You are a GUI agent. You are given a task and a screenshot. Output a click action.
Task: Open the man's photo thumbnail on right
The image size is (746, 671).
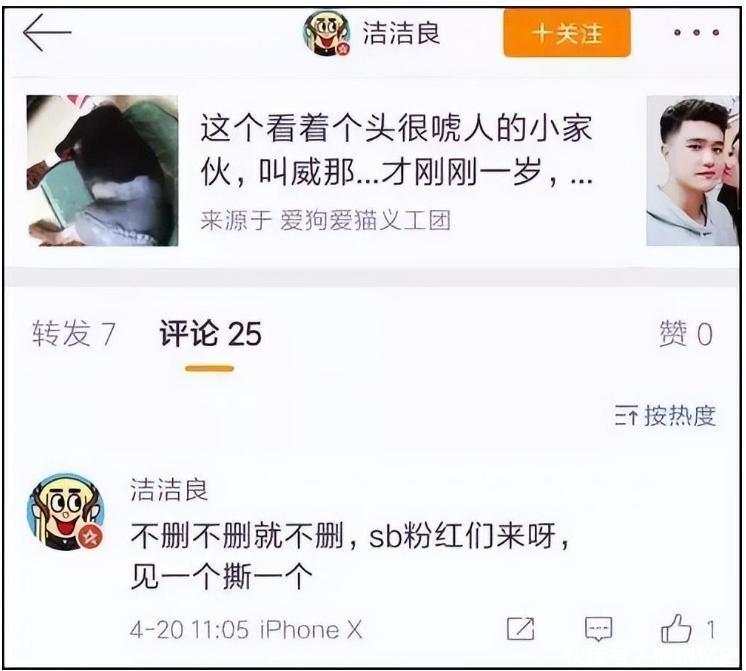click(692, 170)
